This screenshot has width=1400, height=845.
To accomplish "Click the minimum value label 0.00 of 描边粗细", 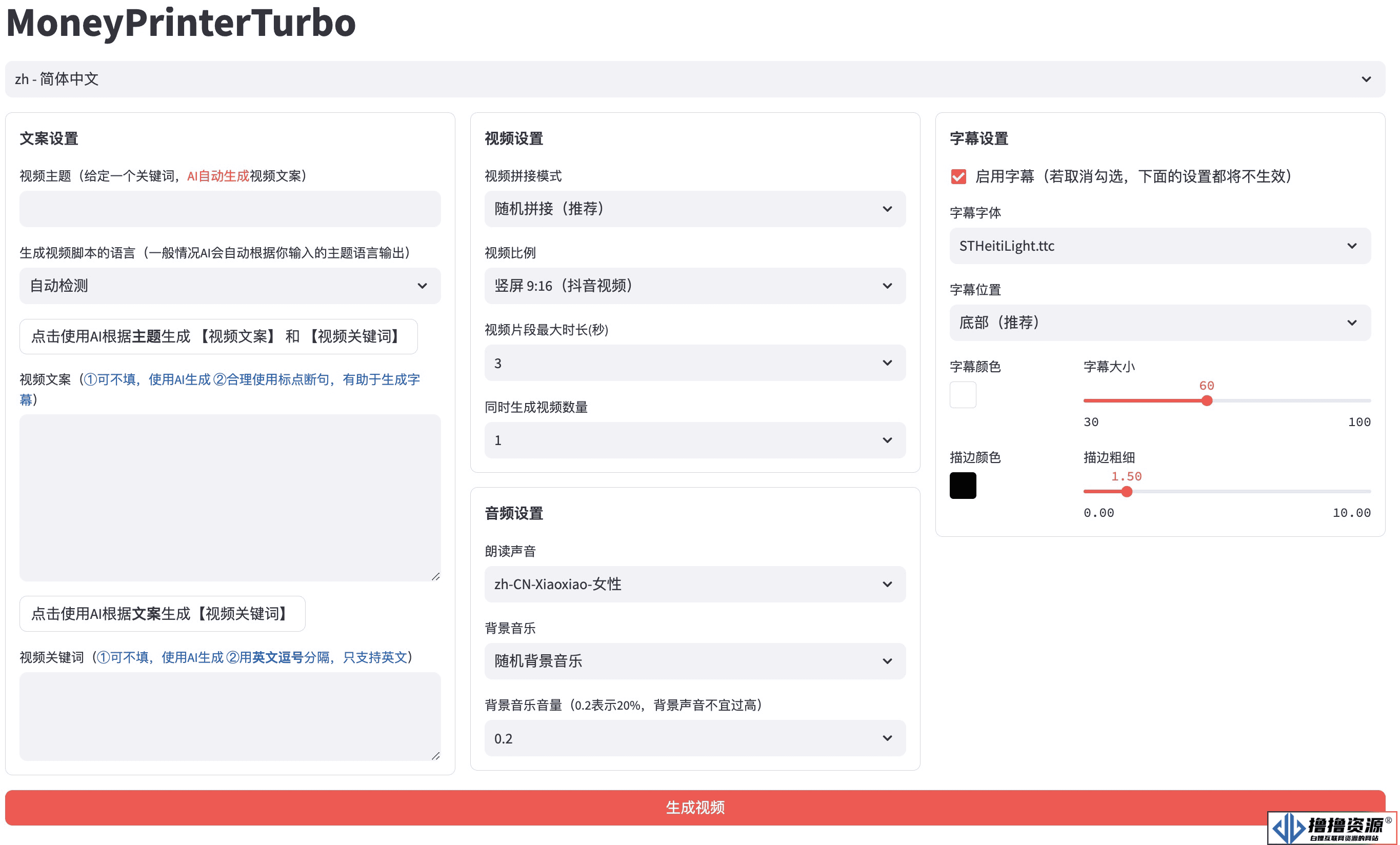I will (1099, 513).
